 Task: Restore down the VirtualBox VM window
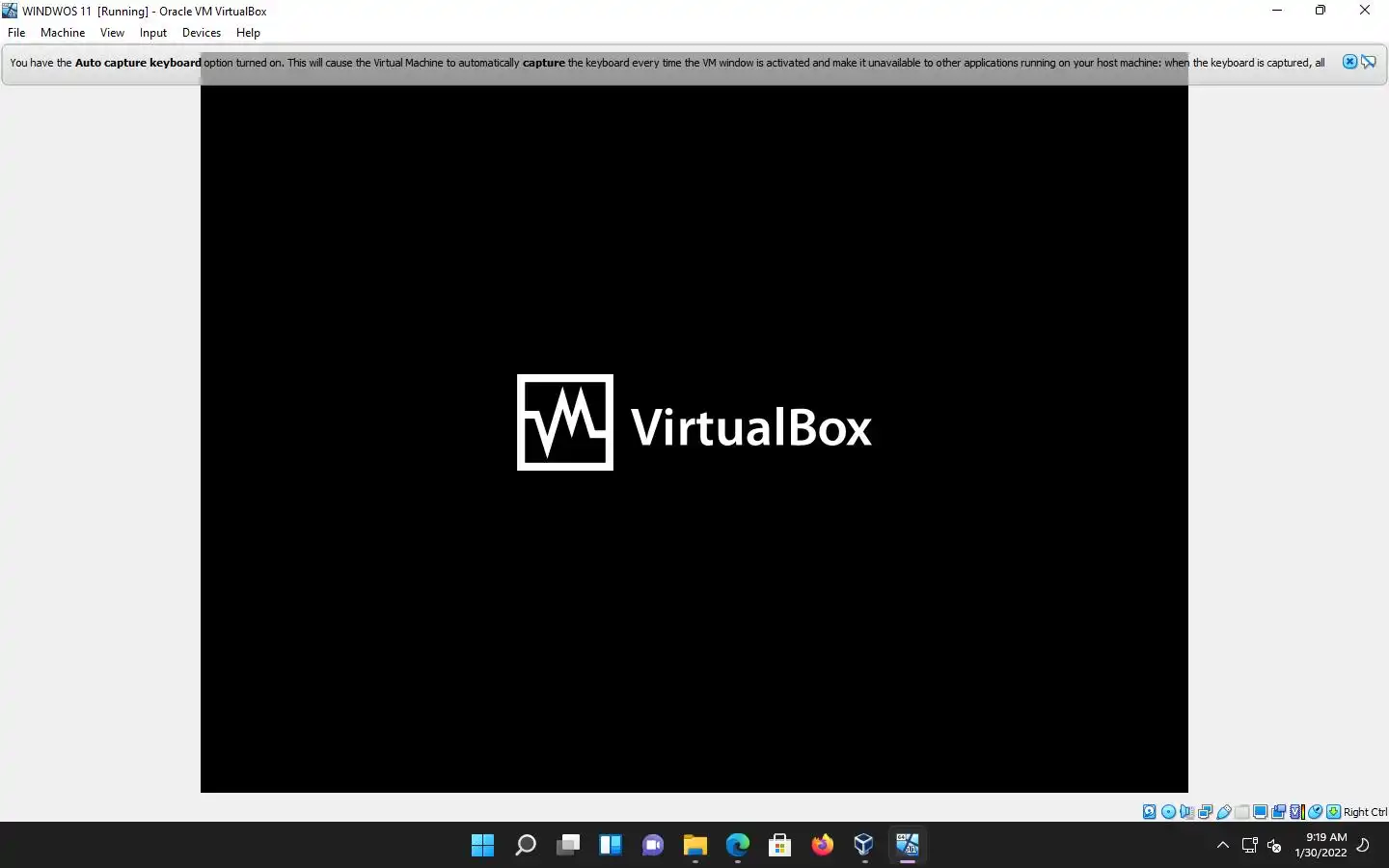click(1321, 11)
